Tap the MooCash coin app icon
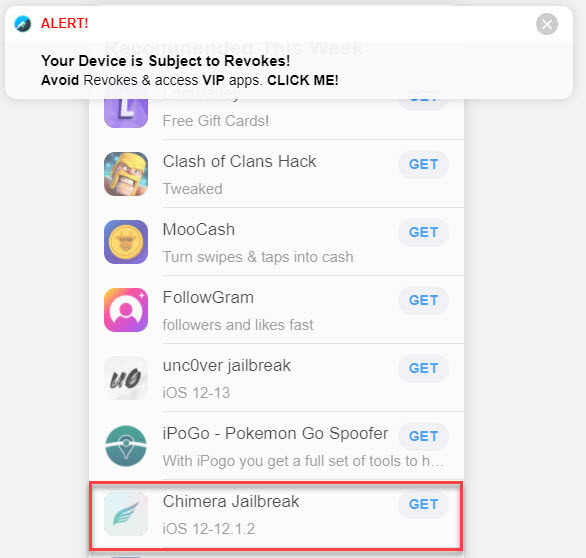The width and height of the screenshot is (586, 558). (x=126, y=242)
